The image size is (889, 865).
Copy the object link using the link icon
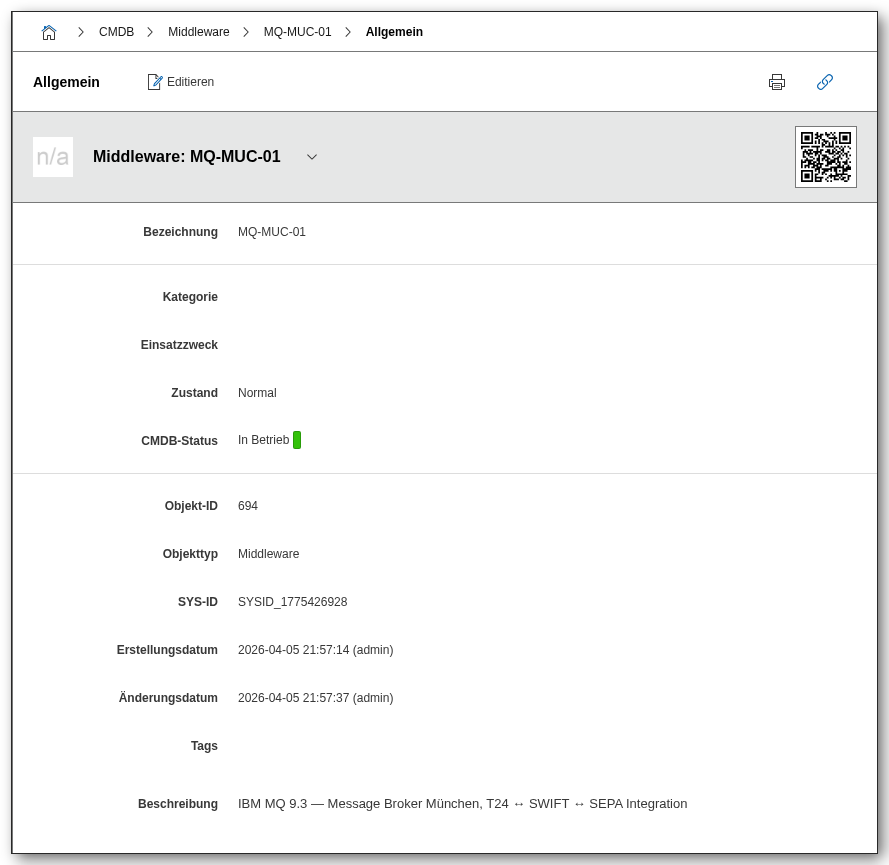[825, 82]
